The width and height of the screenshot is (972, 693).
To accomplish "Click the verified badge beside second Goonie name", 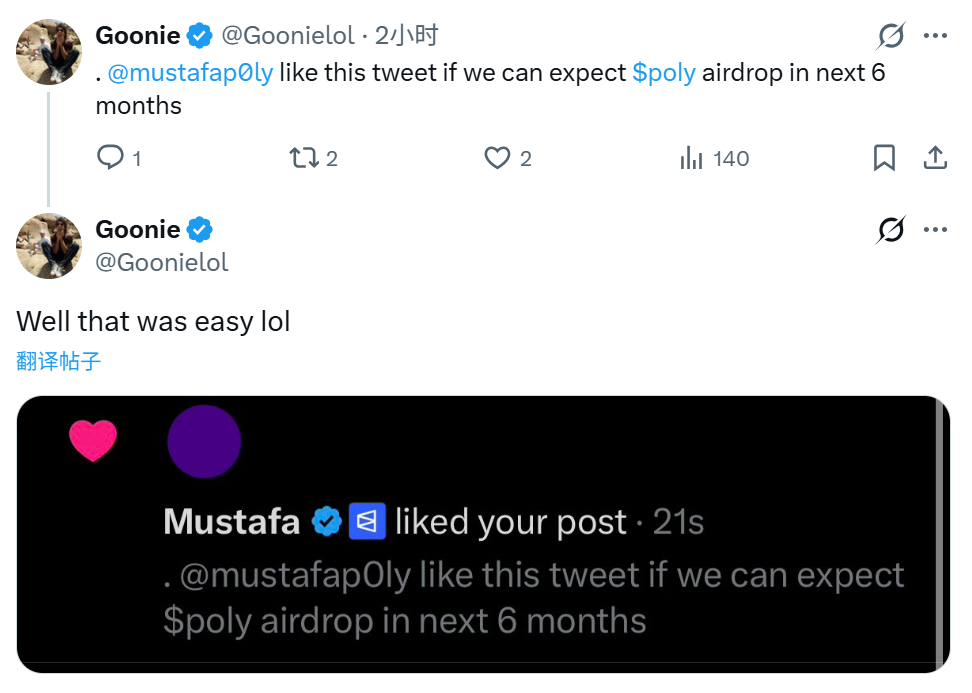I will 200,230.
